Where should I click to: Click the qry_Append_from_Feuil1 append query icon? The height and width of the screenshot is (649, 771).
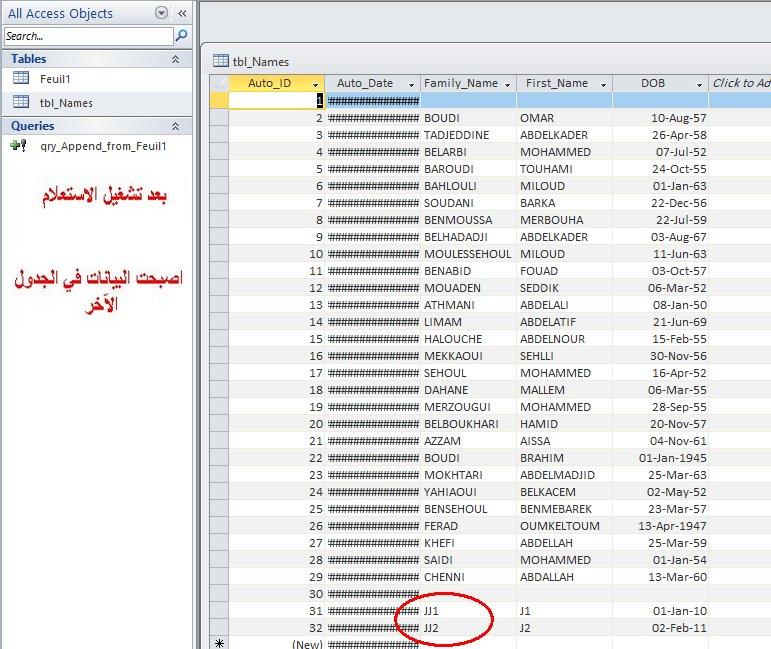click(x=19, y=146)
